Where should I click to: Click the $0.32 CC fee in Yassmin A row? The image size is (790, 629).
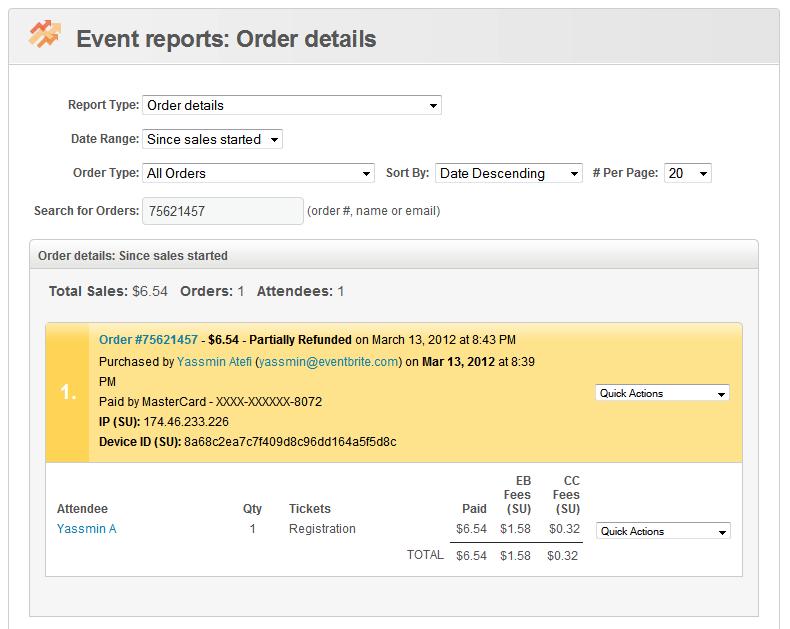pyautogui.click(x=564, y=529)
